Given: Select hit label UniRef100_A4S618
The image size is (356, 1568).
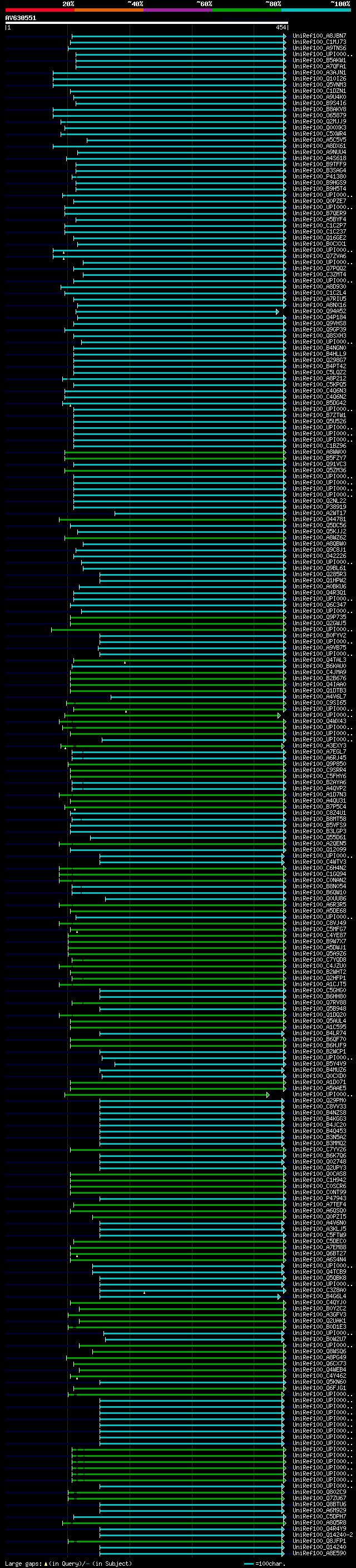Looking at the screenshot, I should point(319,159).
